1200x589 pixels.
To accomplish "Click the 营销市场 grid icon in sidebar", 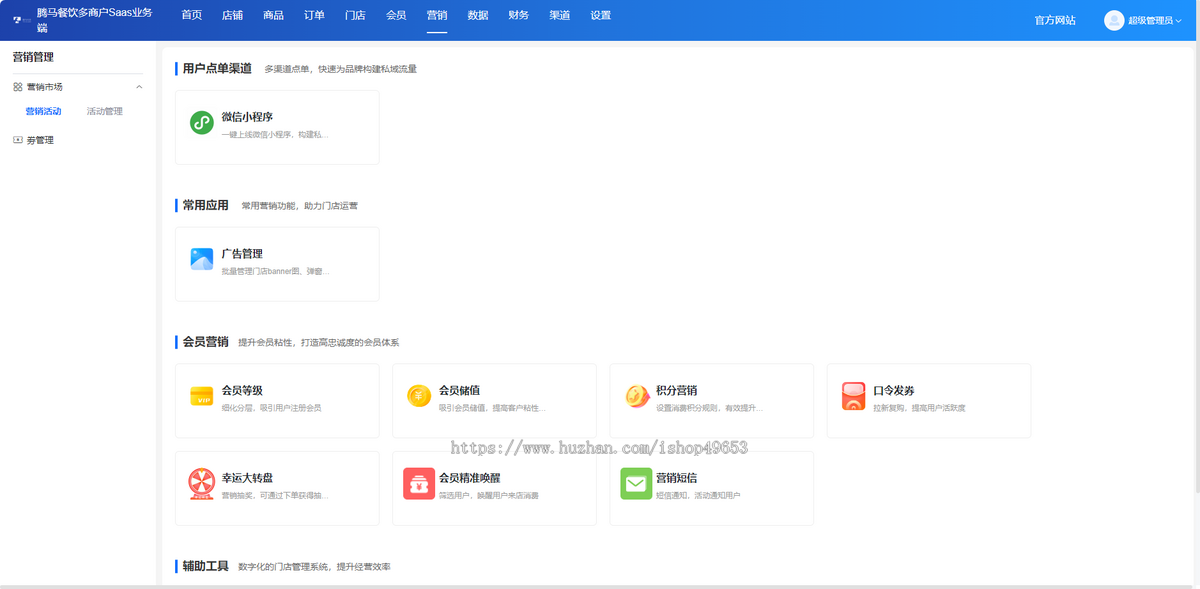I will tap(17, 87).
